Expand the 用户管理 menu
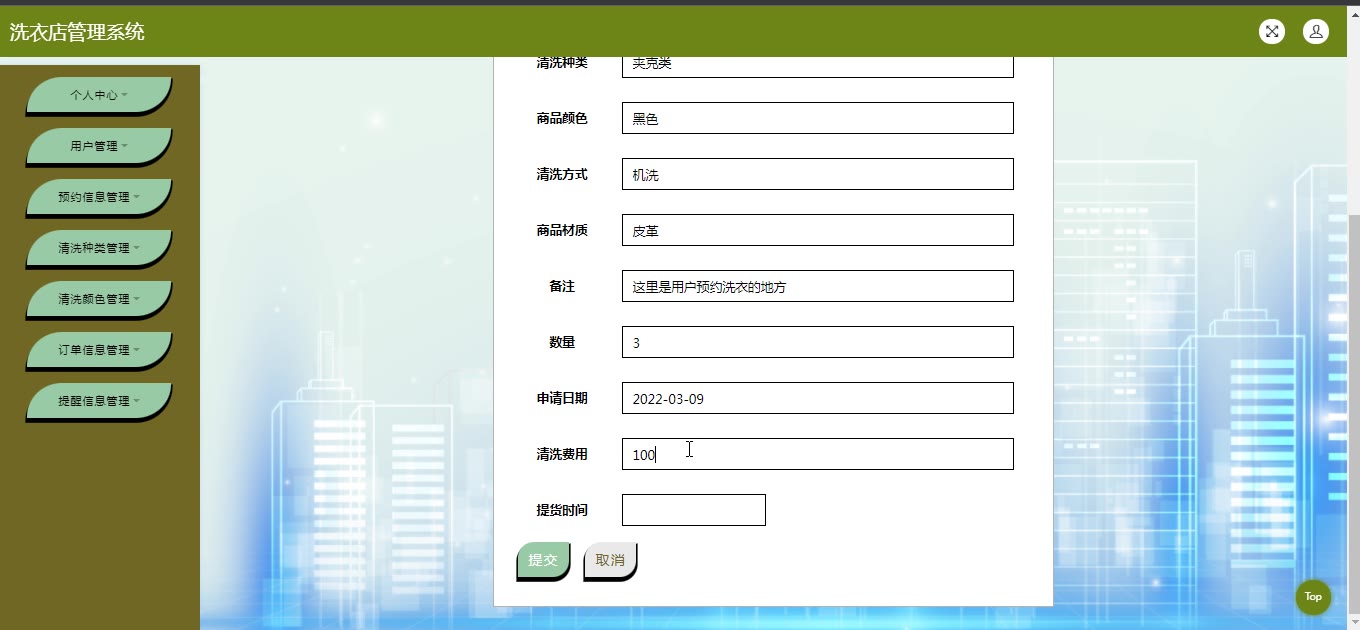Image resolution: width=1360 pixels, height=630 pixels. point(99,146)
